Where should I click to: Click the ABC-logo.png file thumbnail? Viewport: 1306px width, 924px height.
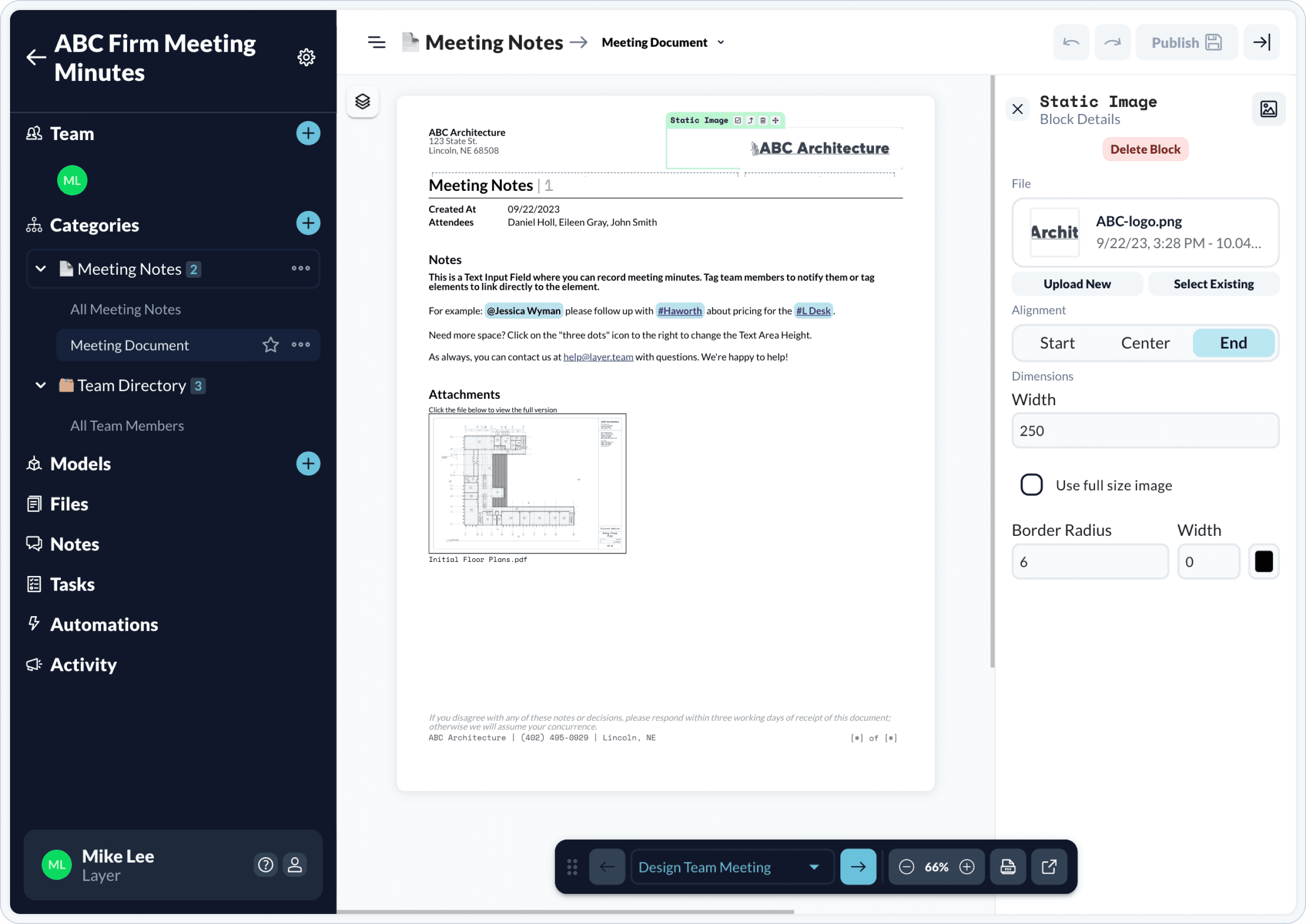click(1055, 232)
